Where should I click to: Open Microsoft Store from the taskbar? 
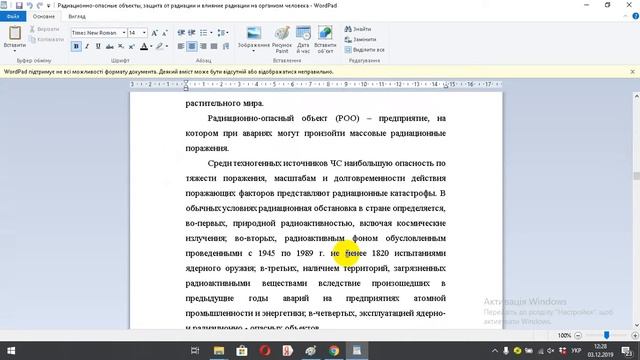tap(242, 351)
